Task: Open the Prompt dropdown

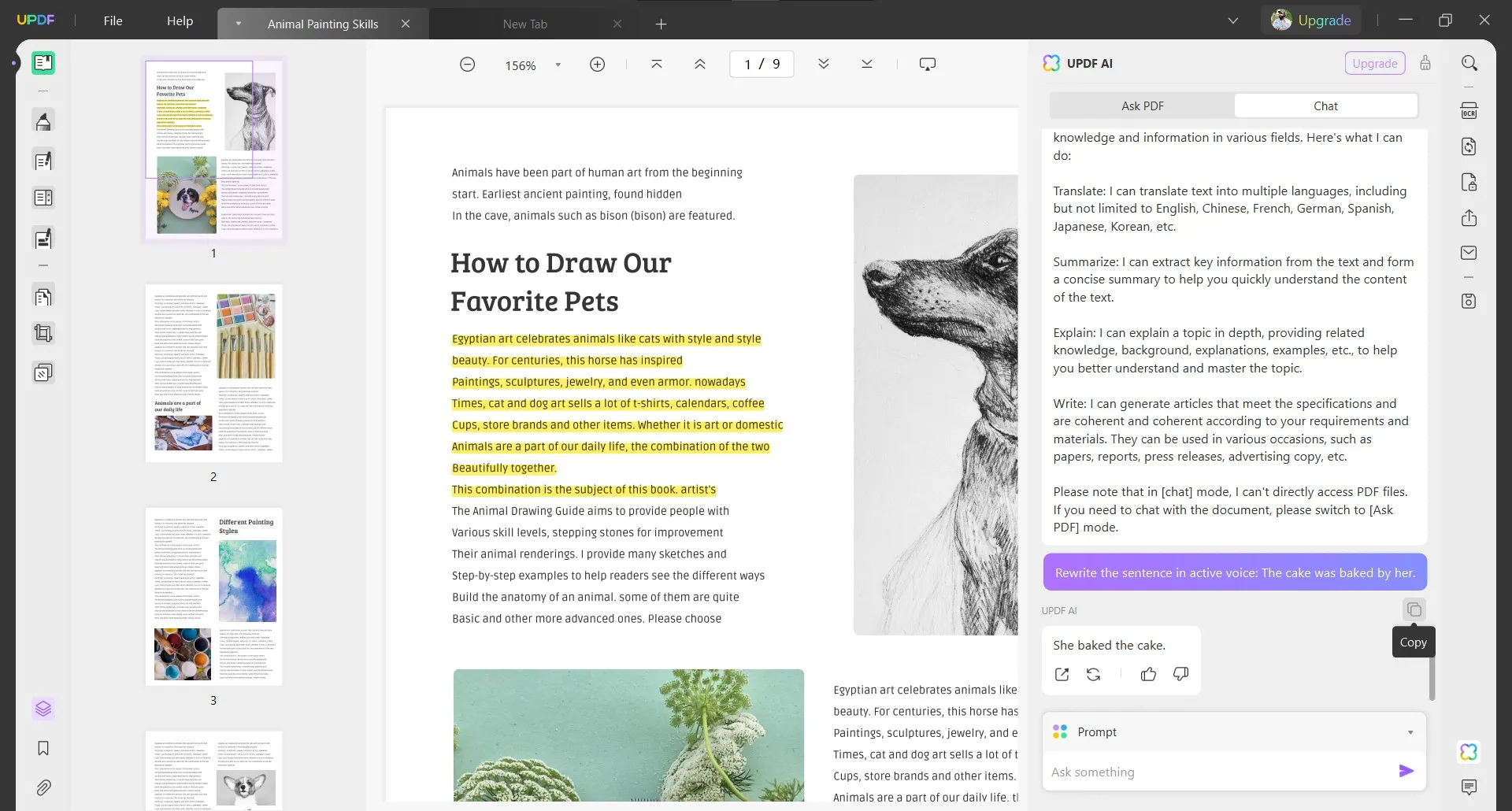Action: [x=1410, y=732]
